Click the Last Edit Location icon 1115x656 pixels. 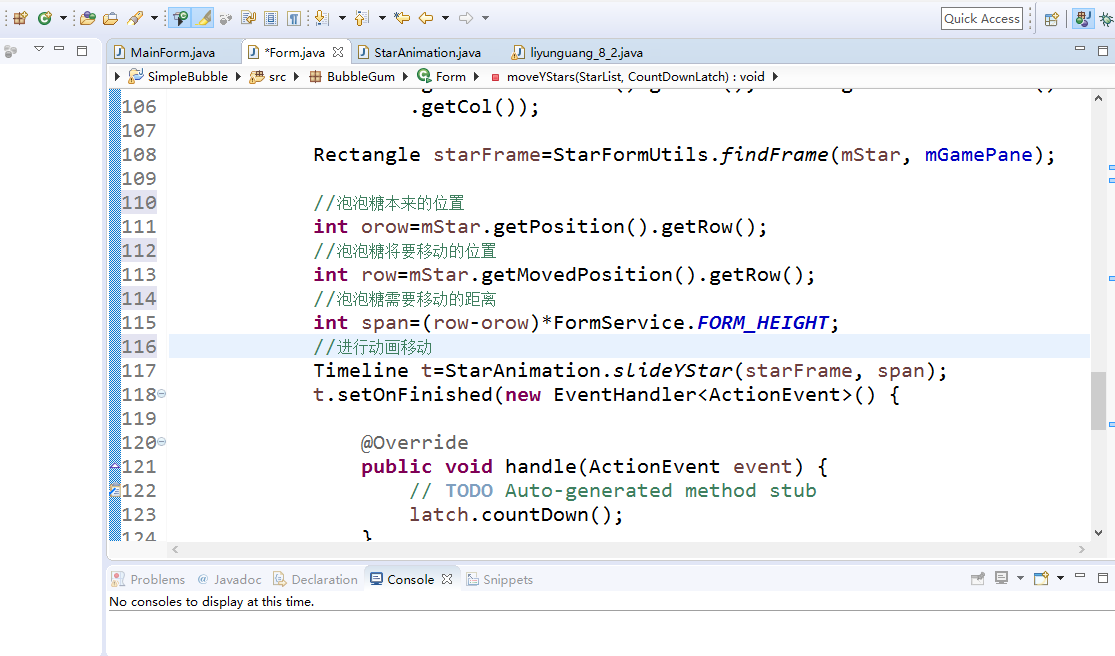click(x=402, y=18)
